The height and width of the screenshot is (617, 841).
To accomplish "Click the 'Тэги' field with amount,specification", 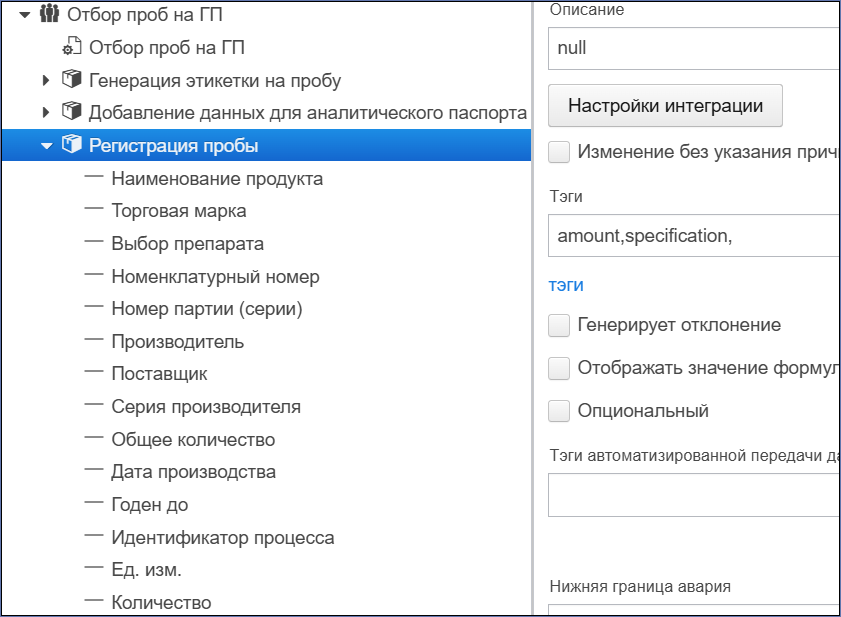I will [694, 236].
